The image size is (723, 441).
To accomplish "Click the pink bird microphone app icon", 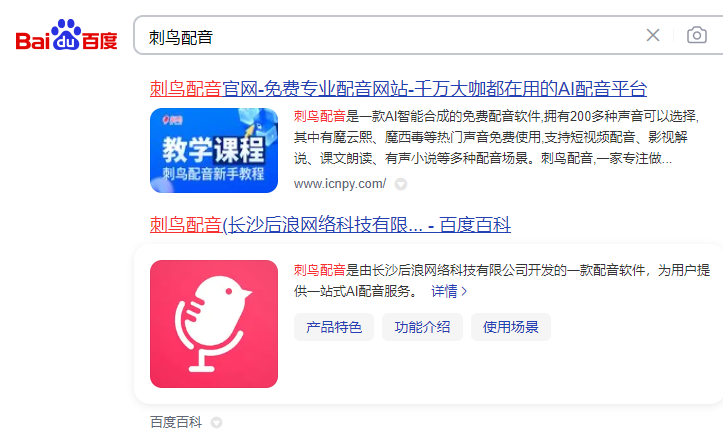I will [214, 324].
